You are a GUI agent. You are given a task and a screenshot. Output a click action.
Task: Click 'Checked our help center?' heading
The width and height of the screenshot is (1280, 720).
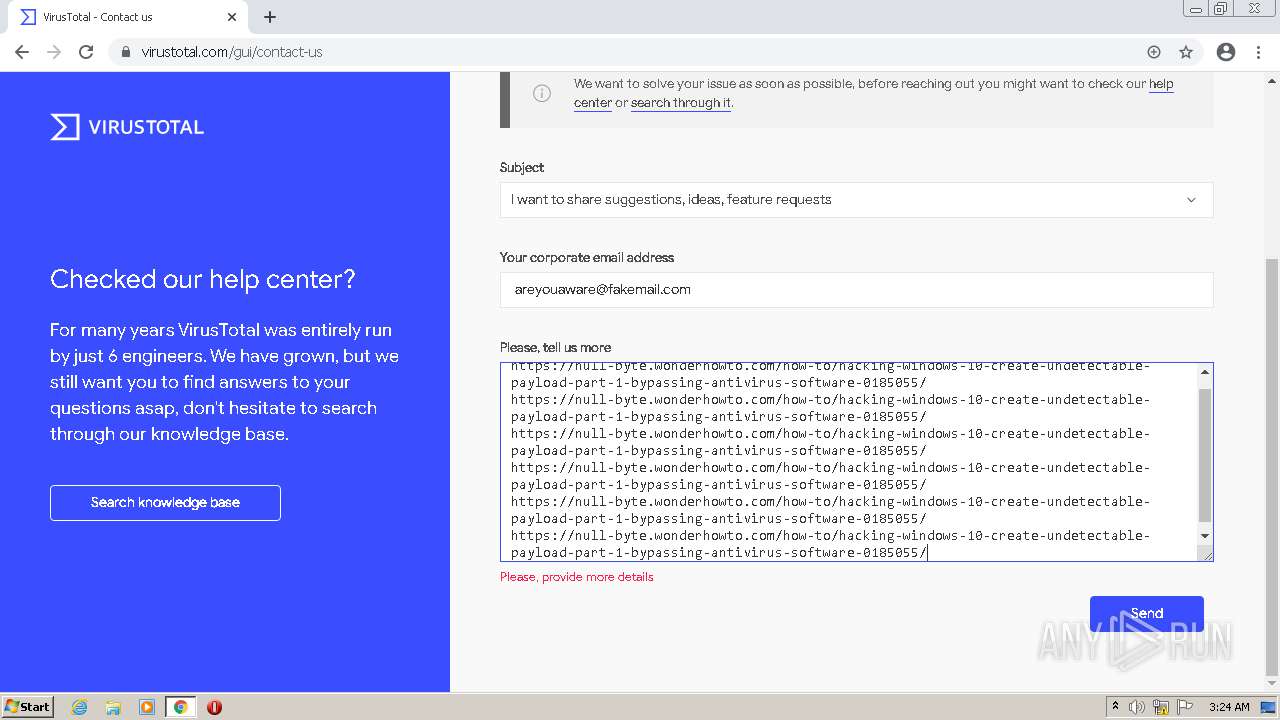[x=203, y=279]
